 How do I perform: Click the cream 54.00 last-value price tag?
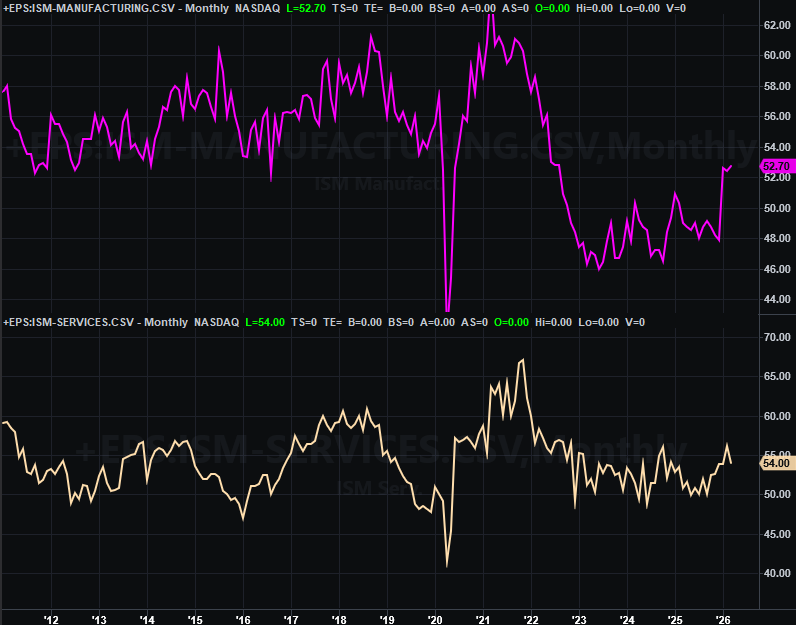pyautogui.click(x=776, y=463)
